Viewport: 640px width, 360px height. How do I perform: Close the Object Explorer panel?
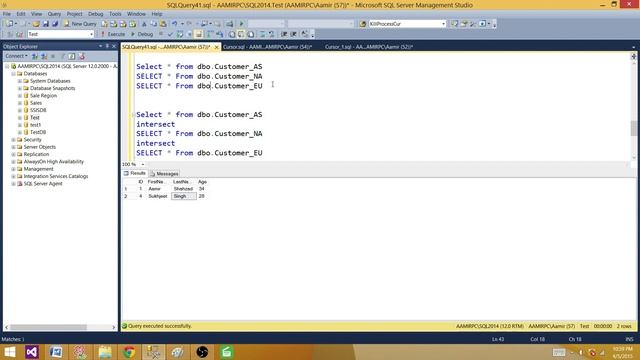114,47
